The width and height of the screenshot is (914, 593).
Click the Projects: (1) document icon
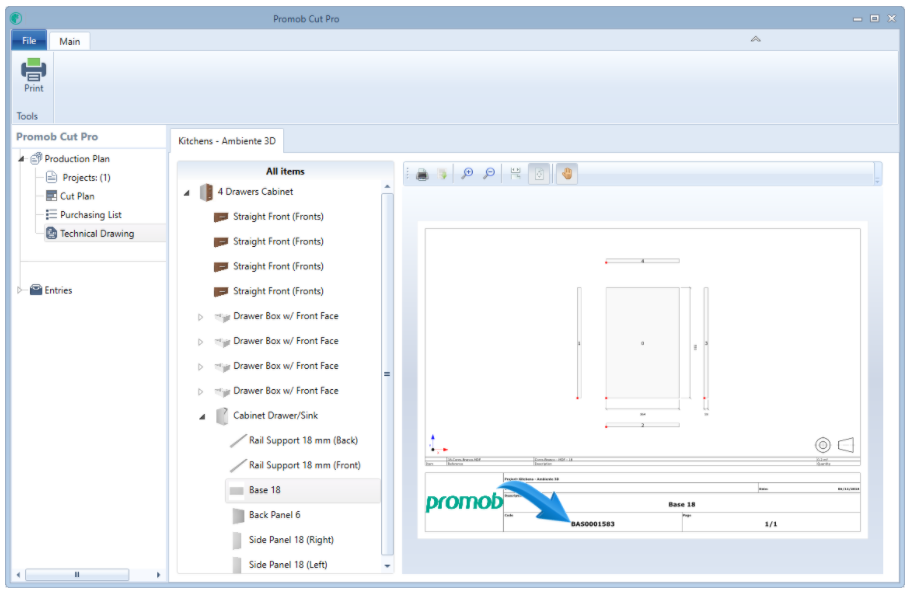coord(51,177)
